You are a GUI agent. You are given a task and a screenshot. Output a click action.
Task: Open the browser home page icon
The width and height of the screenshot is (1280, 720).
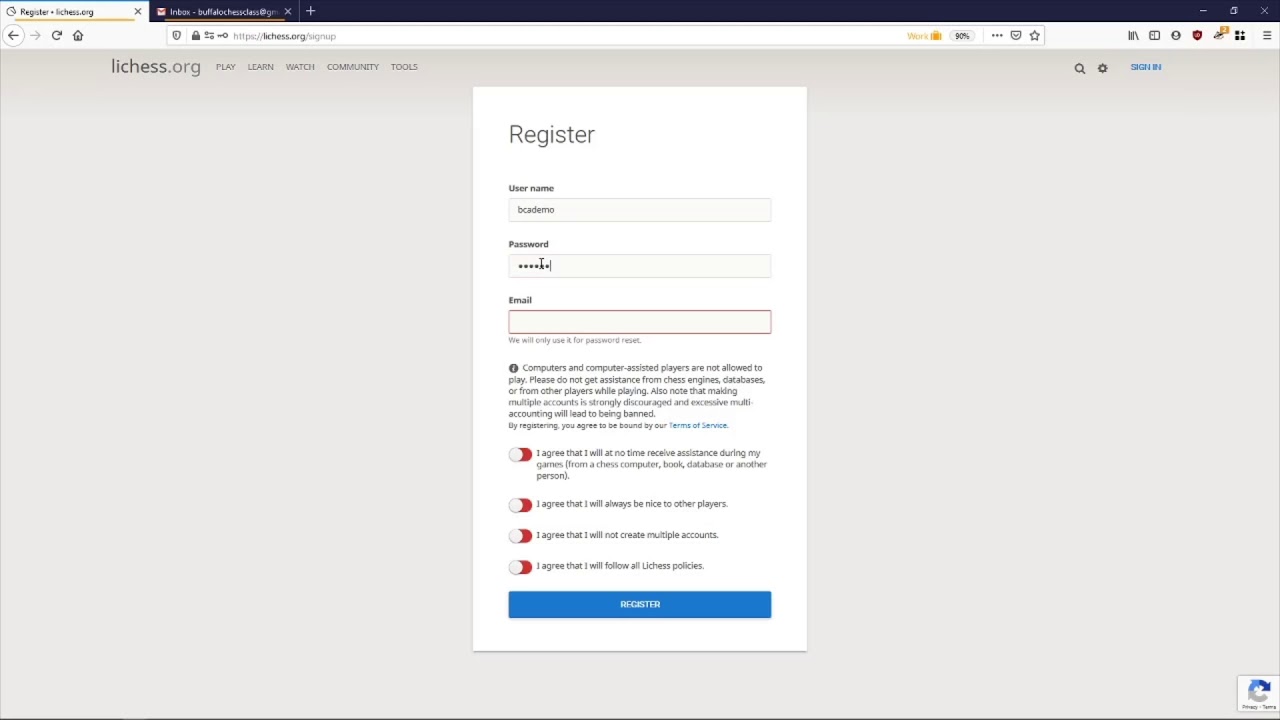78,35
